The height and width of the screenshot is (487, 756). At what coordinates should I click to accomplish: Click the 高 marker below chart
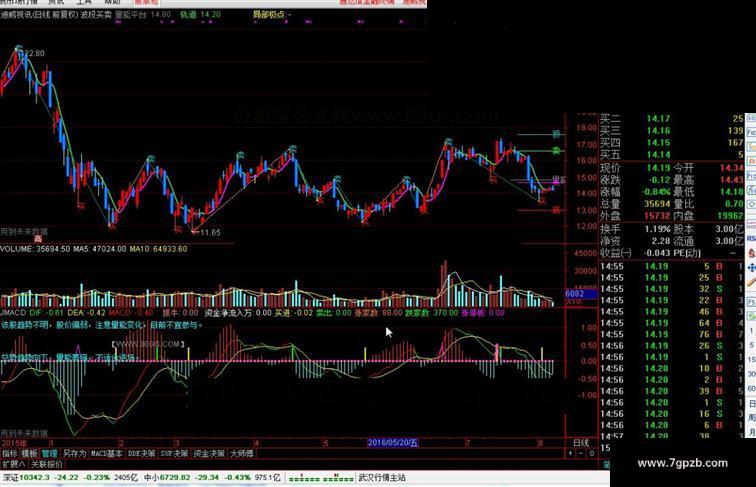tap(38, 239)
